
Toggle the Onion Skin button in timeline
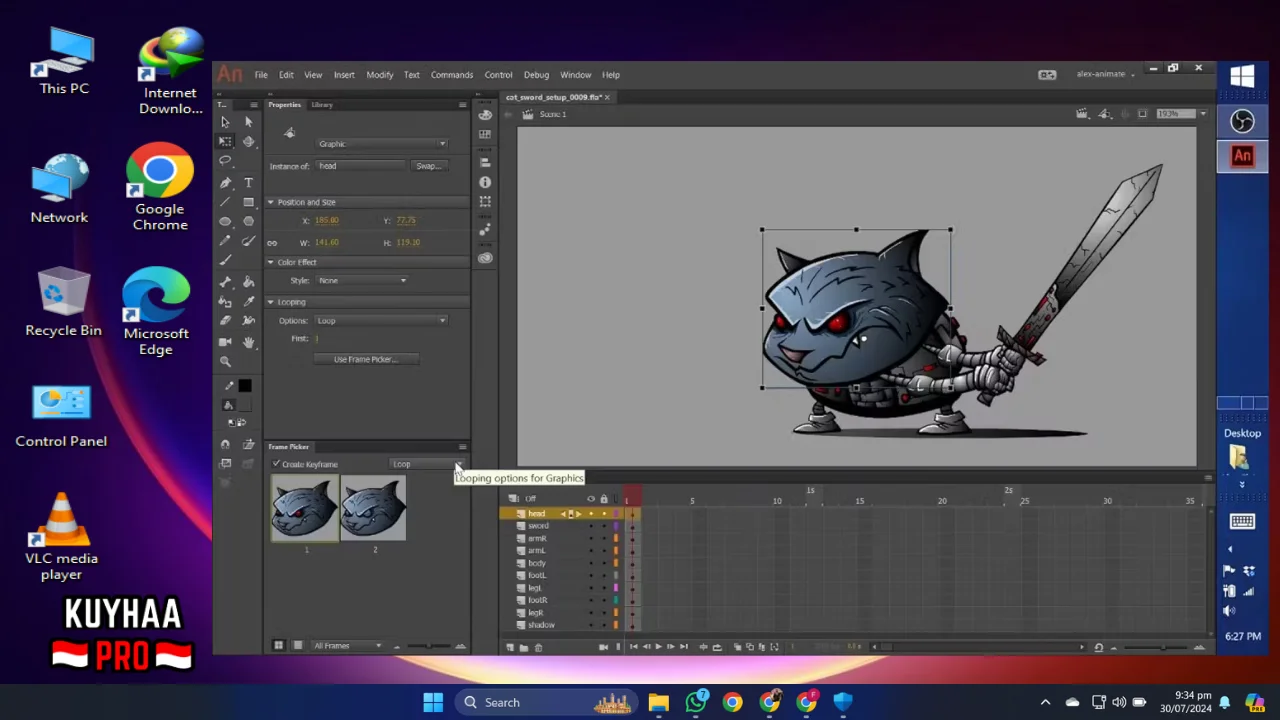[x=738, y=647]
